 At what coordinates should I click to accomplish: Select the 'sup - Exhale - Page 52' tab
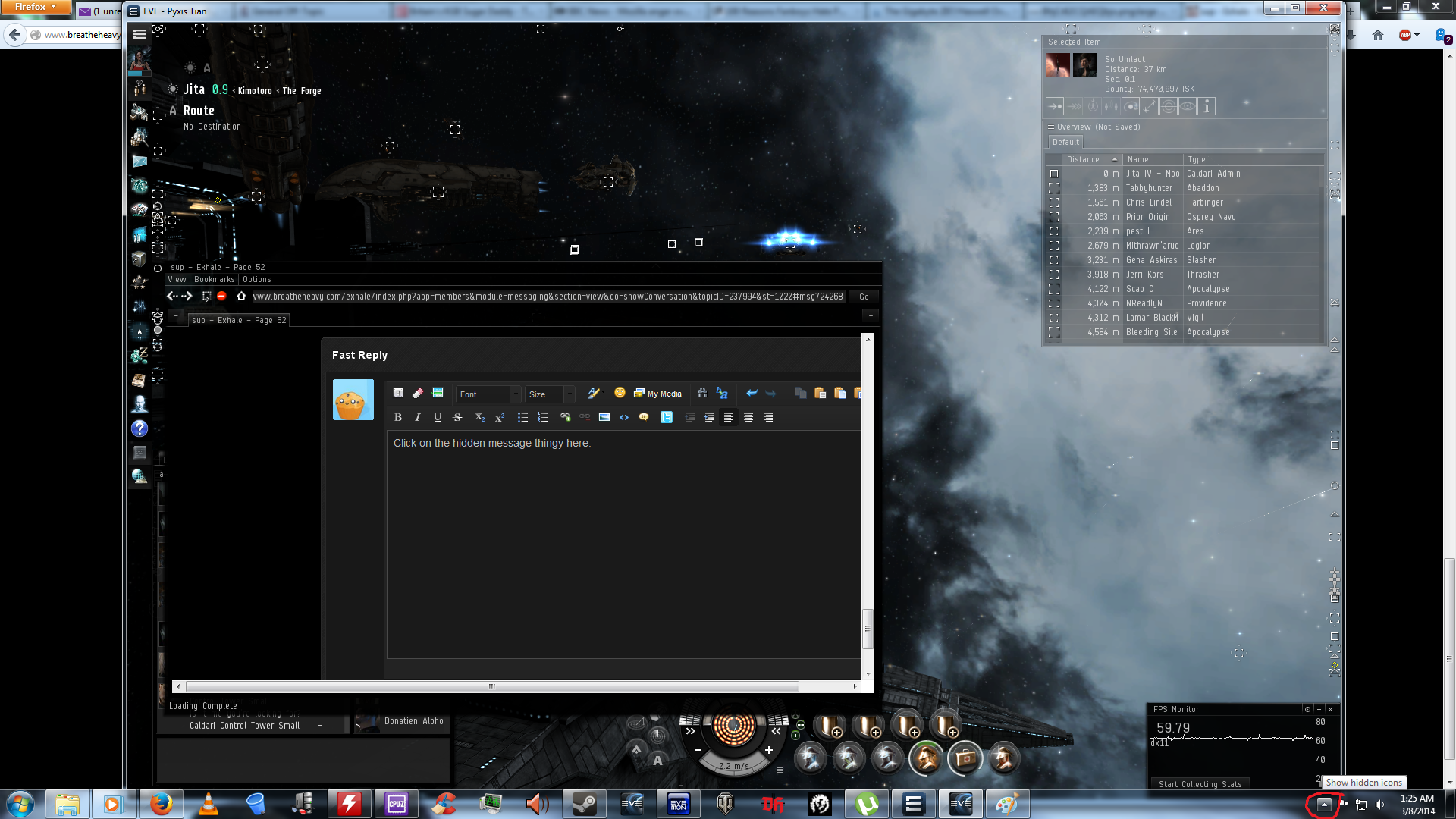[239, 320]
